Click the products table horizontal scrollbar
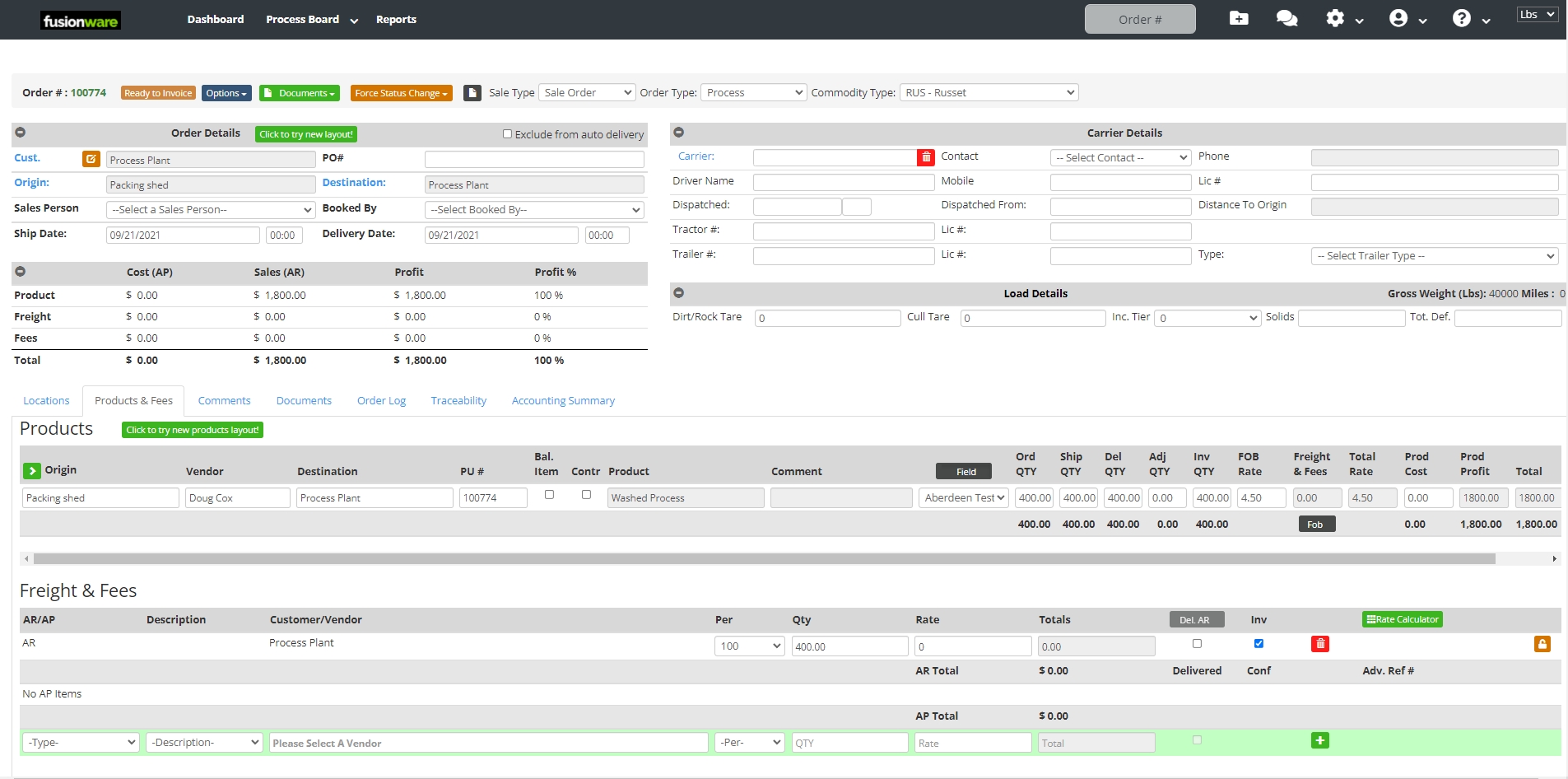This screenshot has height=779, width=1568. (764, 559)
